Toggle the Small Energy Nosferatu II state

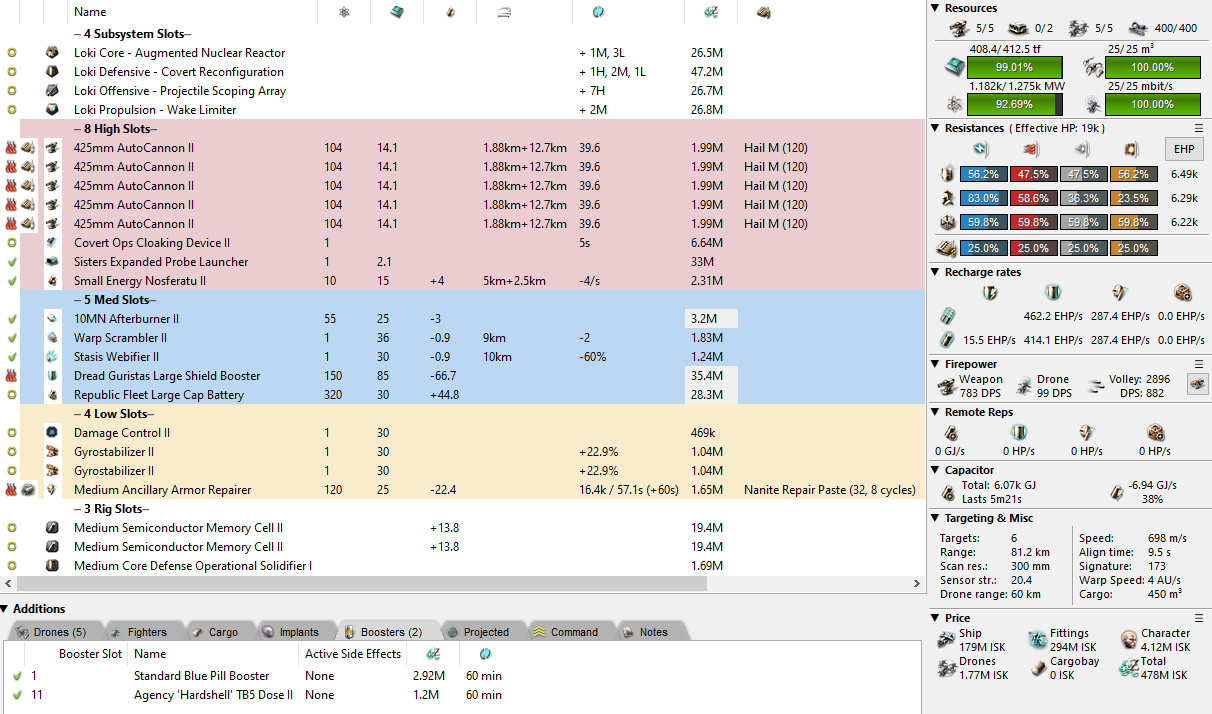(11, 281)
